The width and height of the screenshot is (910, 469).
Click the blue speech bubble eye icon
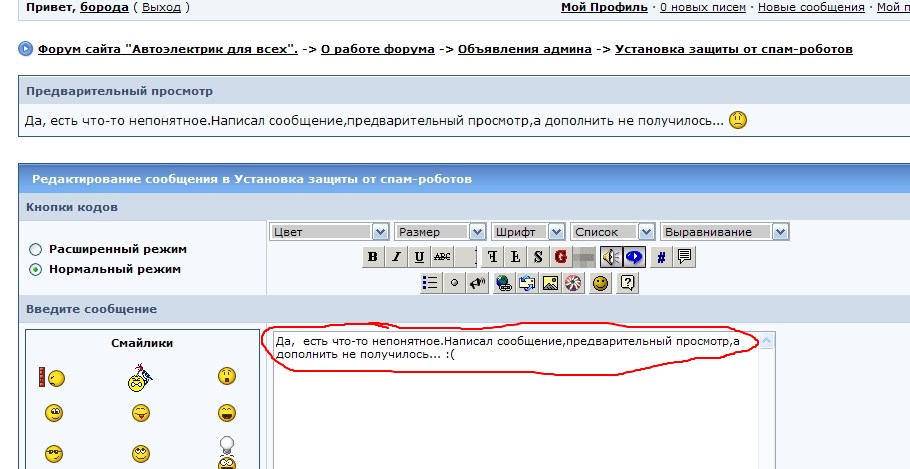point(634,257)
